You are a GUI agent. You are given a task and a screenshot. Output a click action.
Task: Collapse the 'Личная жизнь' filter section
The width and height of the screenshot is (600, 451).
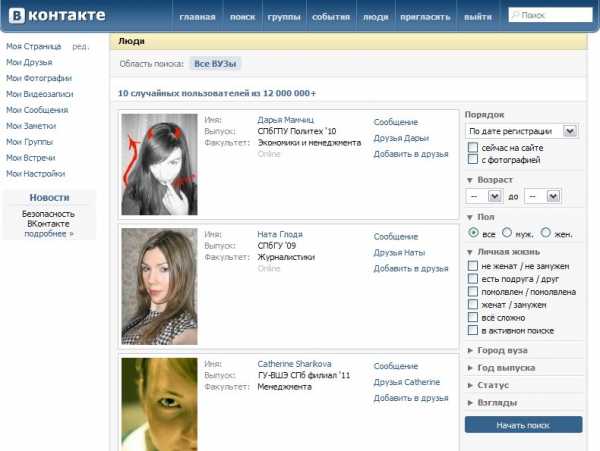pos(470,252)
